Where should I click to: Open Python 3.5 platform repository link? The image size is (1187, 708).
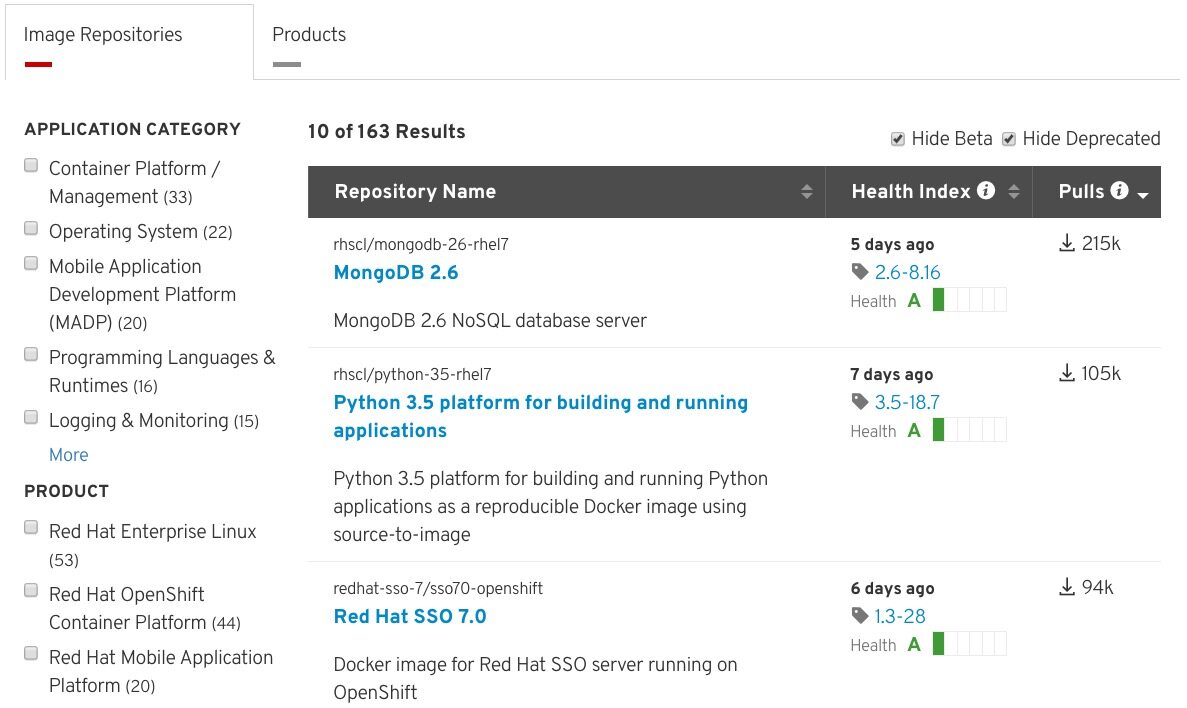pyautogui.click(x=541, y=416)
